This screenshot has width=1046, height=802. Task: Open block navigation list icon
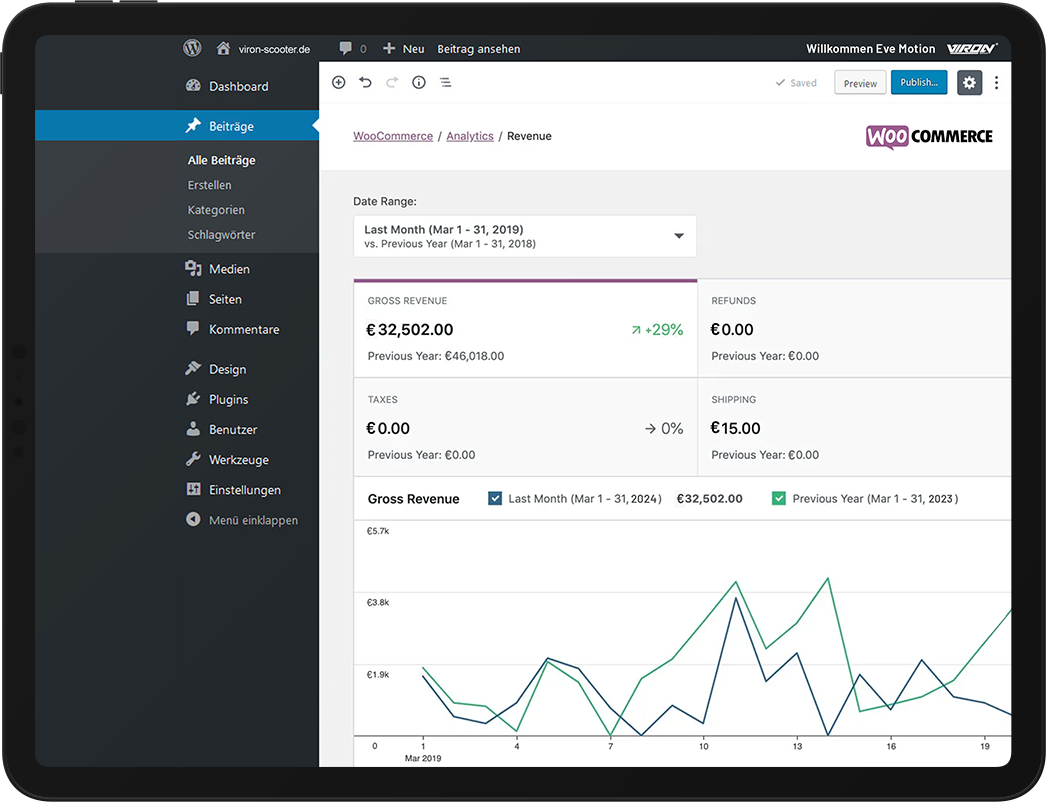(x=446, y=82)
